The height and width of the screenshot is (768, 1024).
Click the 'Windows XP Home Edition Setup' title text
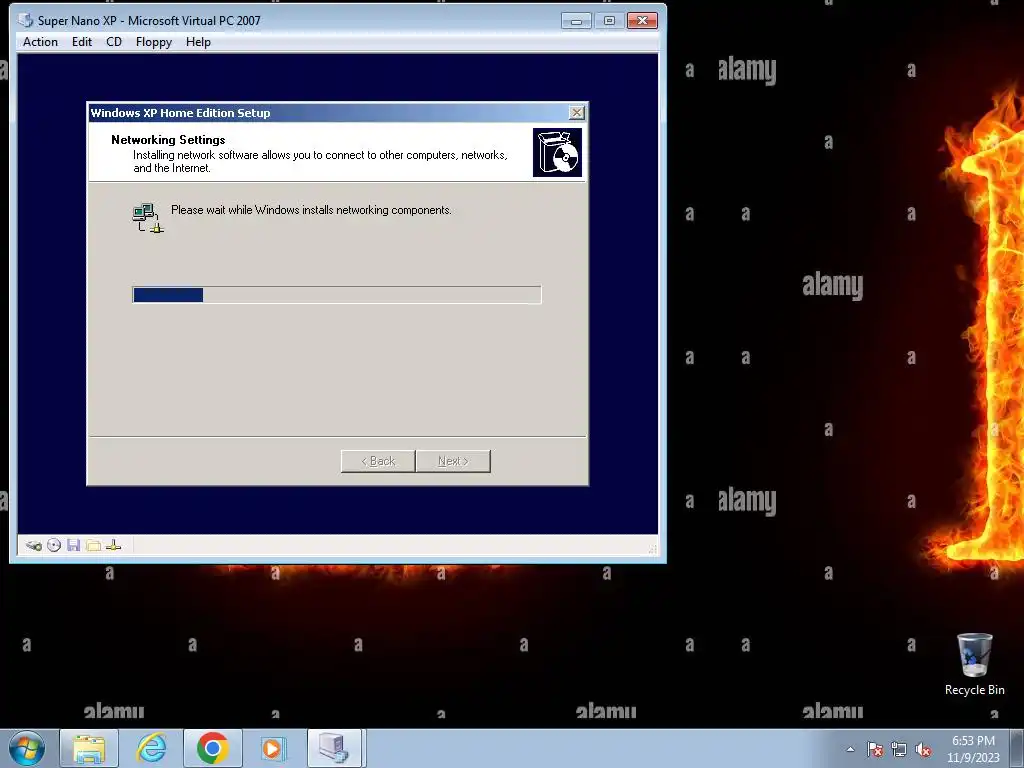[180, 113]
